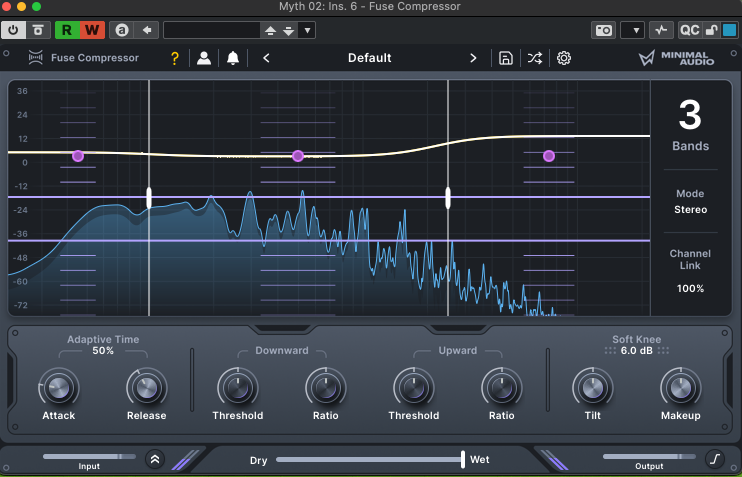This screenshot has height=477, width=742.
Task: Click the copy A to B arrow
Action: click(147, 30)
